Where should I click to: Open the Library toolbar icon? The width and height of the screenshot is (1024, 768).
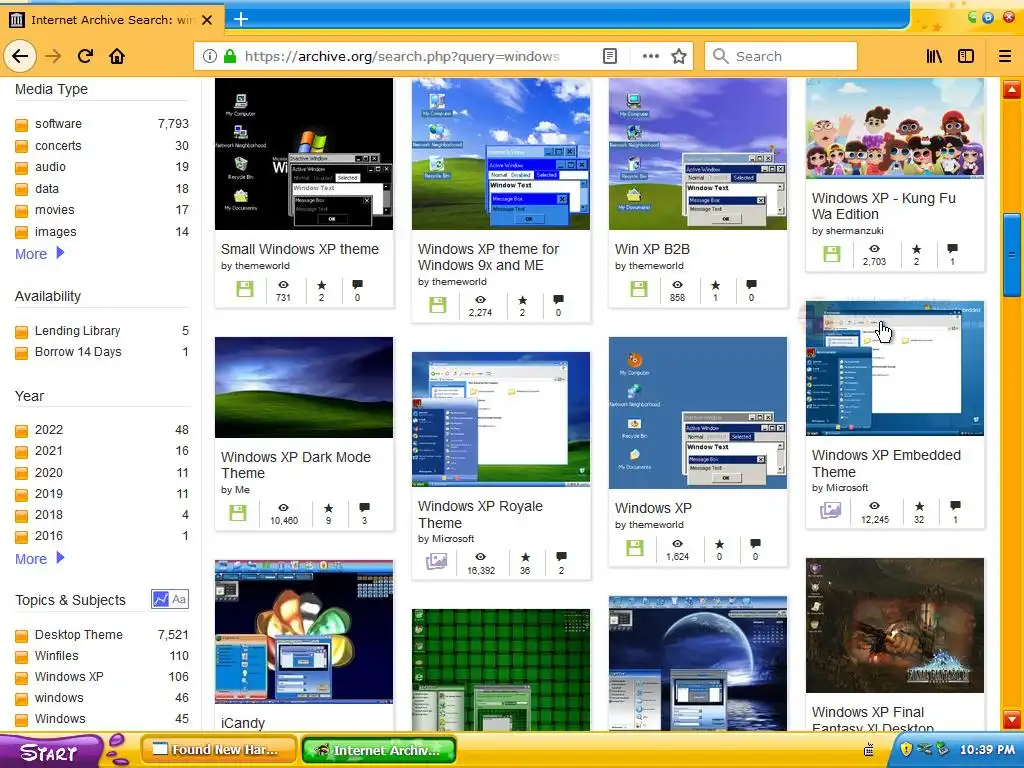934,56
